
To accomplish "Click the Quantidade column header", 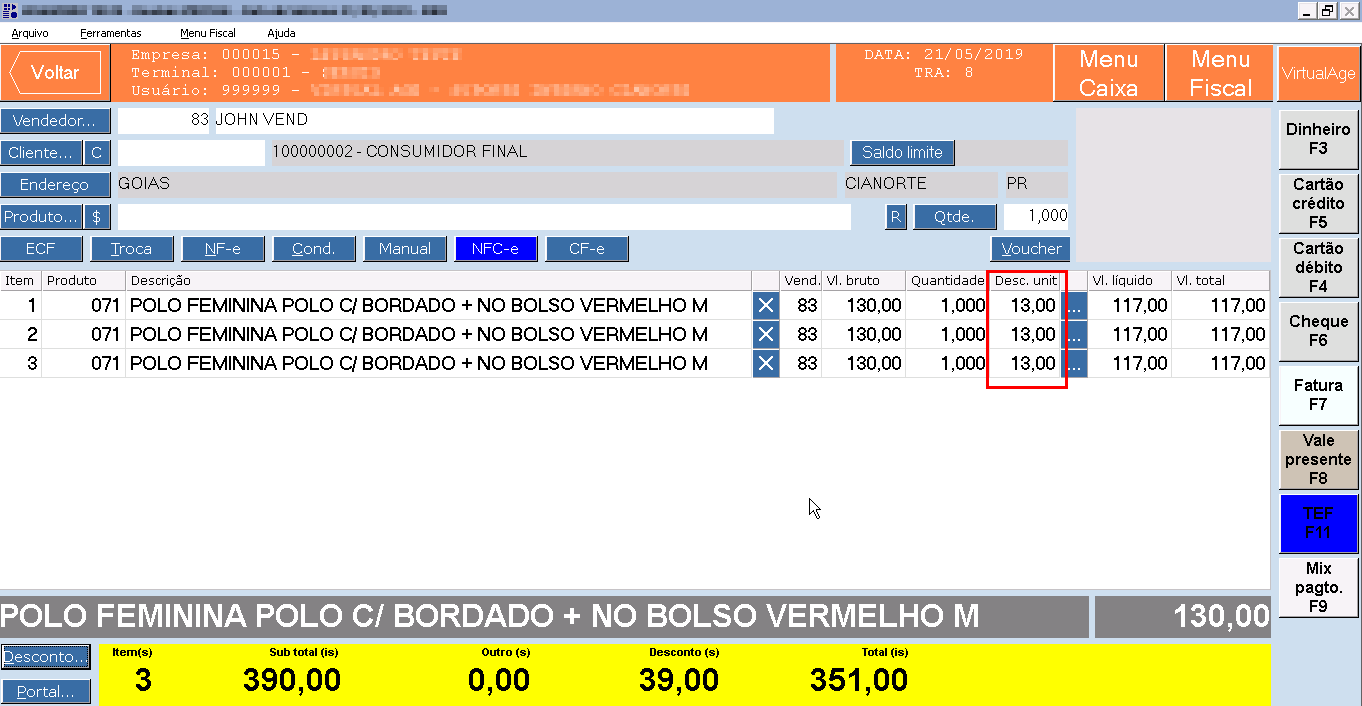I will point(946,281).
